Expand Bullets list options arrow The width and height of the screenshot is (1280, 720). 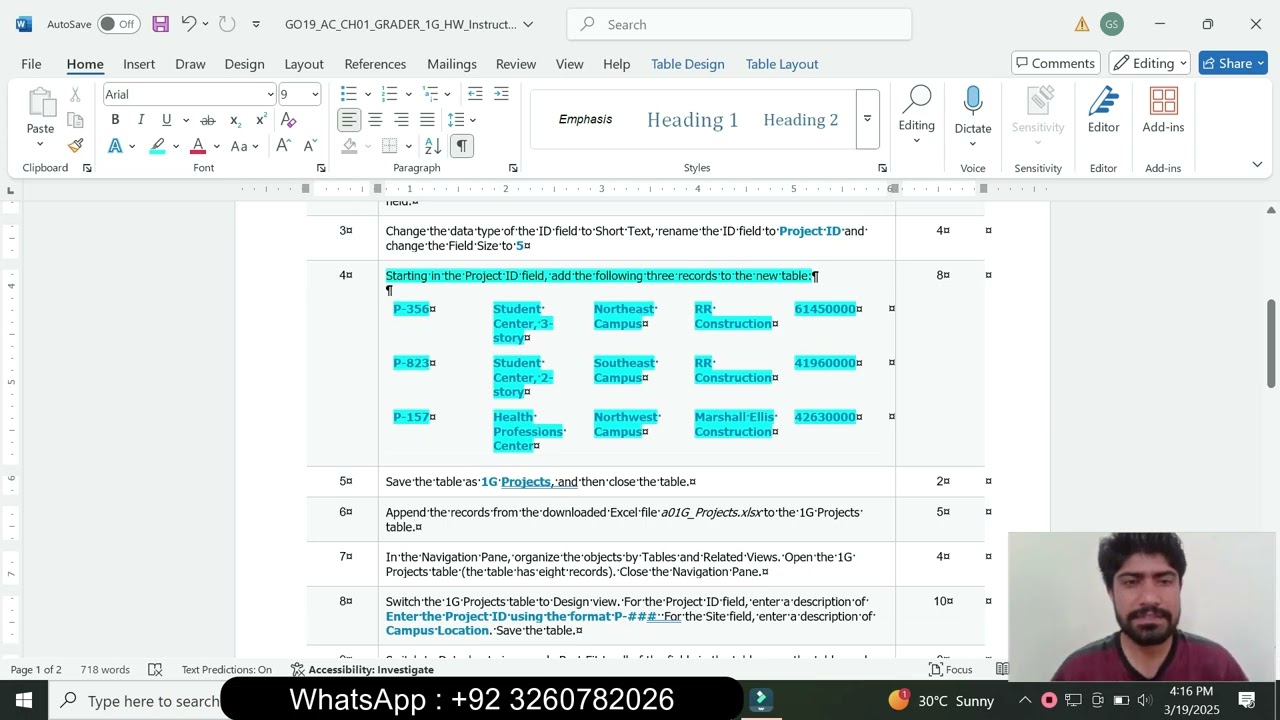367,94
